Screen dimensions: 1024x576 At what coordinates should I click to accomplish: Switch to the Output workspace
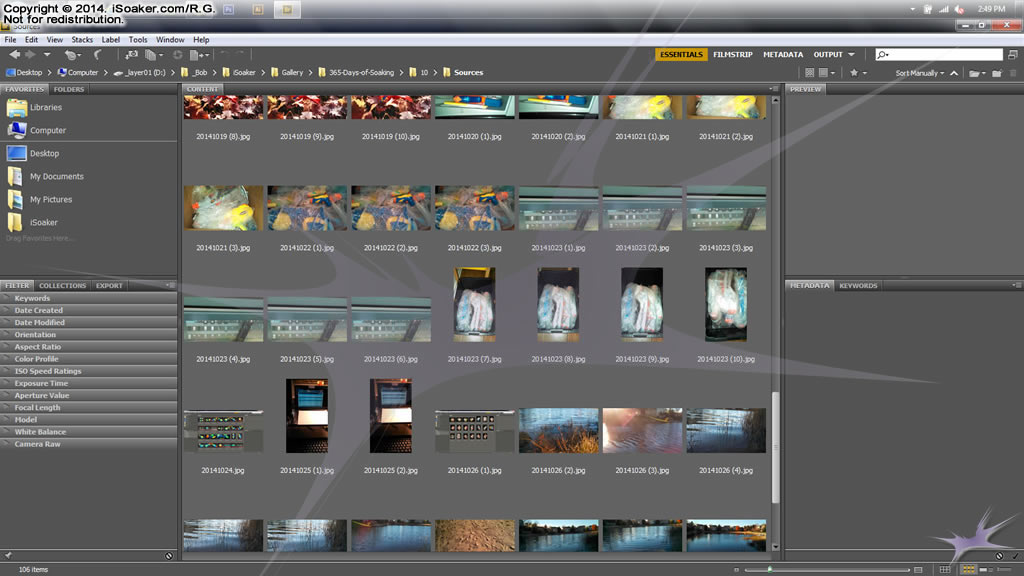pos(828,55)
